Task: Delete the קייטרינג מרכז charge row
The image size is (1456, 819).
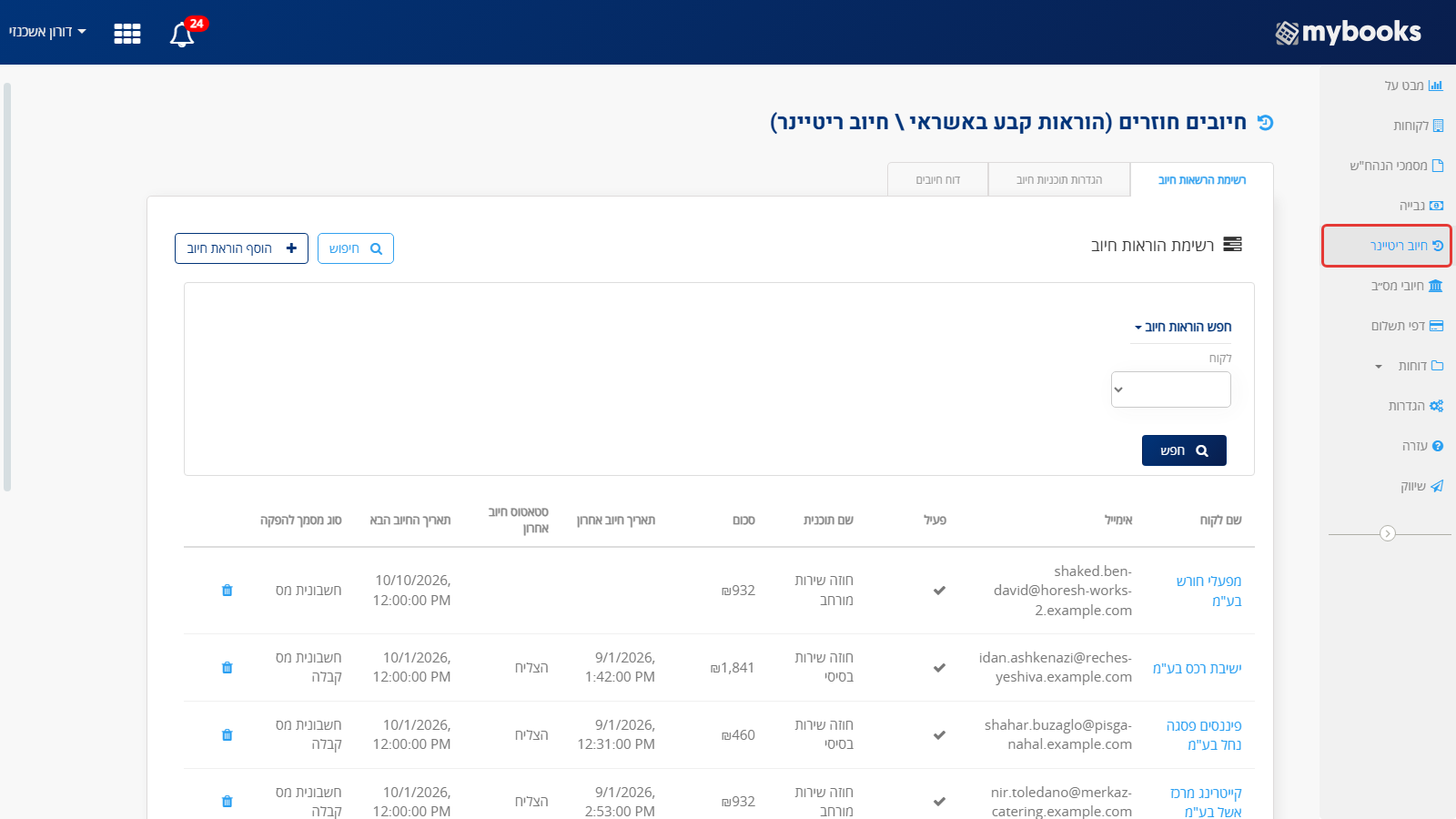Action: (x=227, y=802)
